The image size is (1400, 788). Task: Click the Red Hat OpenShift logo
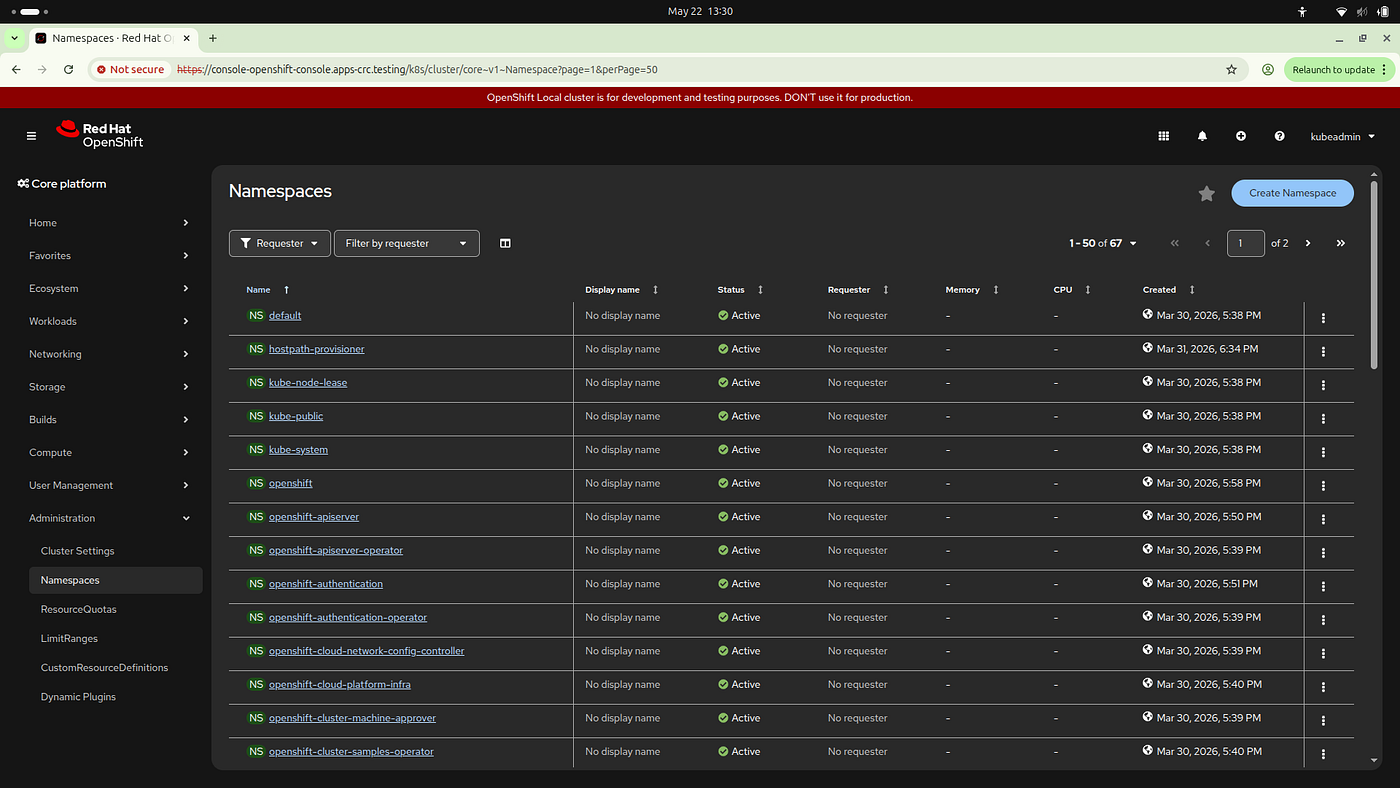tap(100, 135)
